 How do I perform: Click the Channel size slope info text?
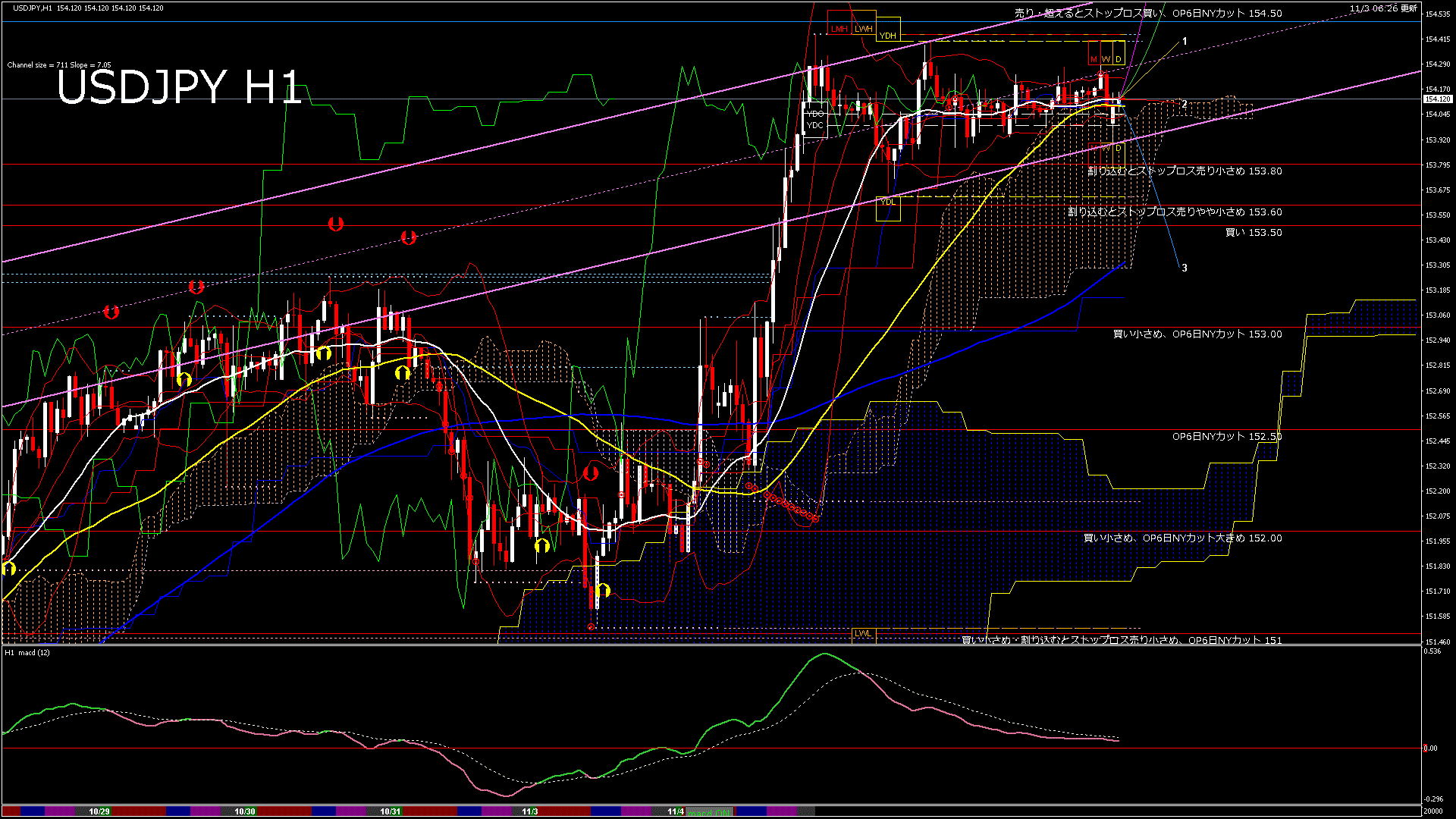click(x=59, y=65)
